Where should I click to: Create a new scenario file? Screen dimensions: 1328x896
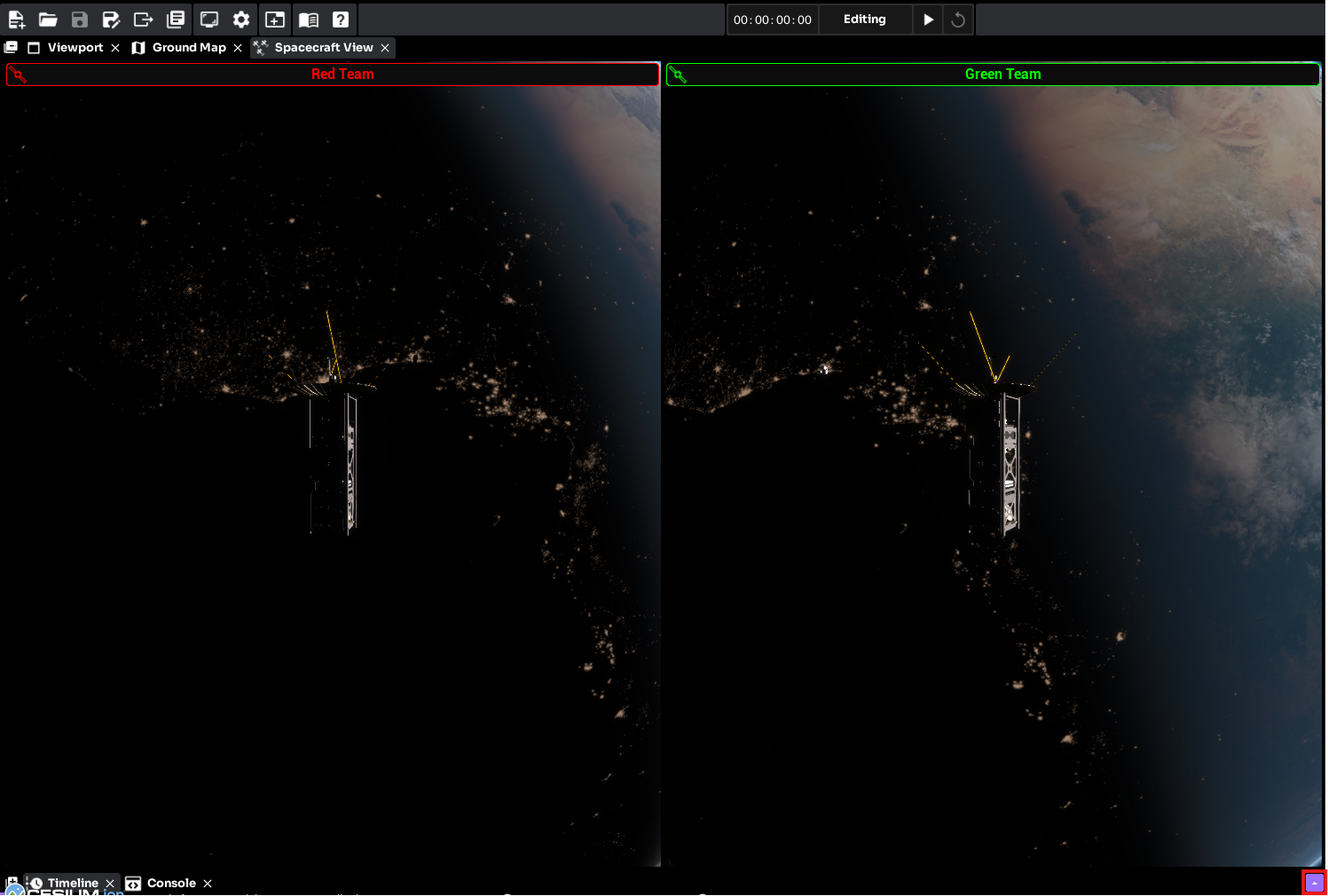pyautogui.click(x=16, y=20)
